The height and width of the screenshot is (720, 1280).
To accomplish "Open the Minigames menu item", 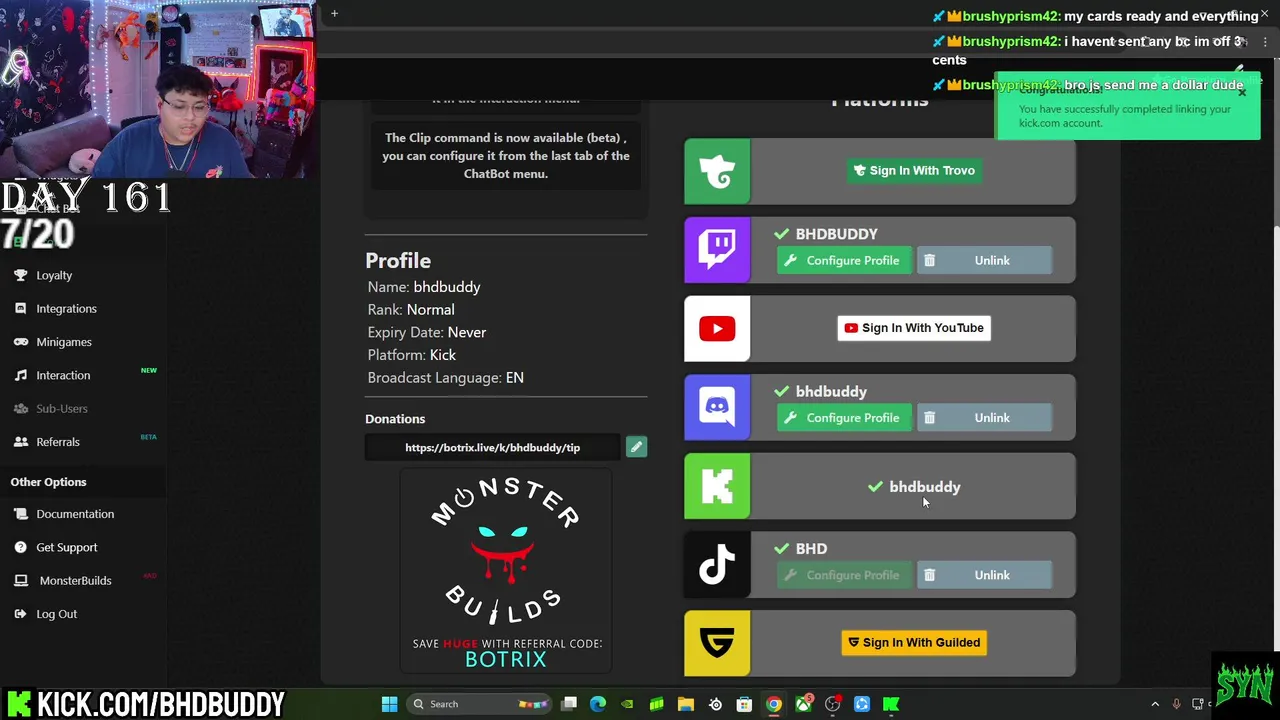I will 64,342.
